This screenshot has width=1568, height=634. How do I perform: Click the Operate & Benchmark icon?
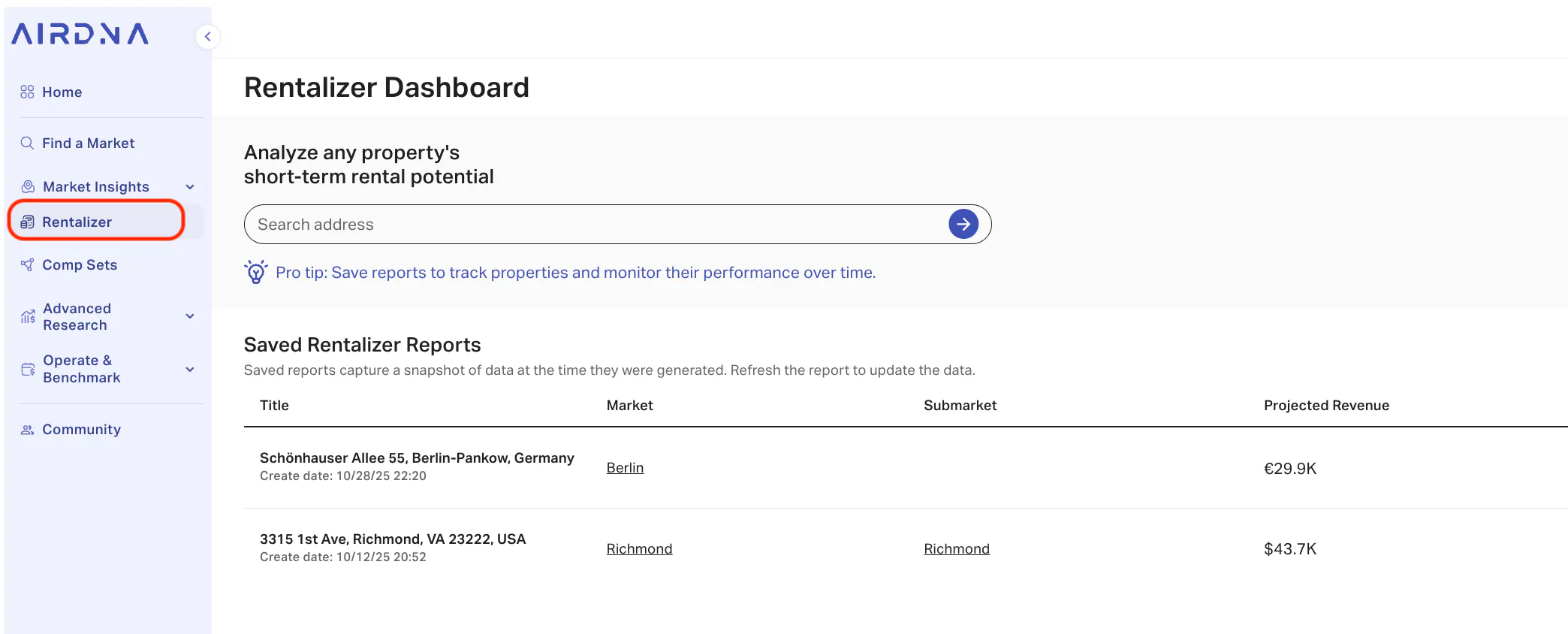pos(28,369)
